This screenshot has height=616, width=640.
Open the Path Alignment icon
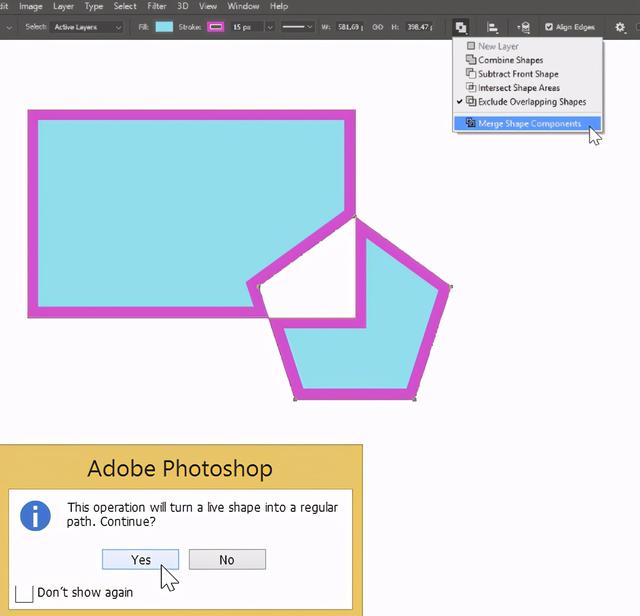click(x=492, y=27)
